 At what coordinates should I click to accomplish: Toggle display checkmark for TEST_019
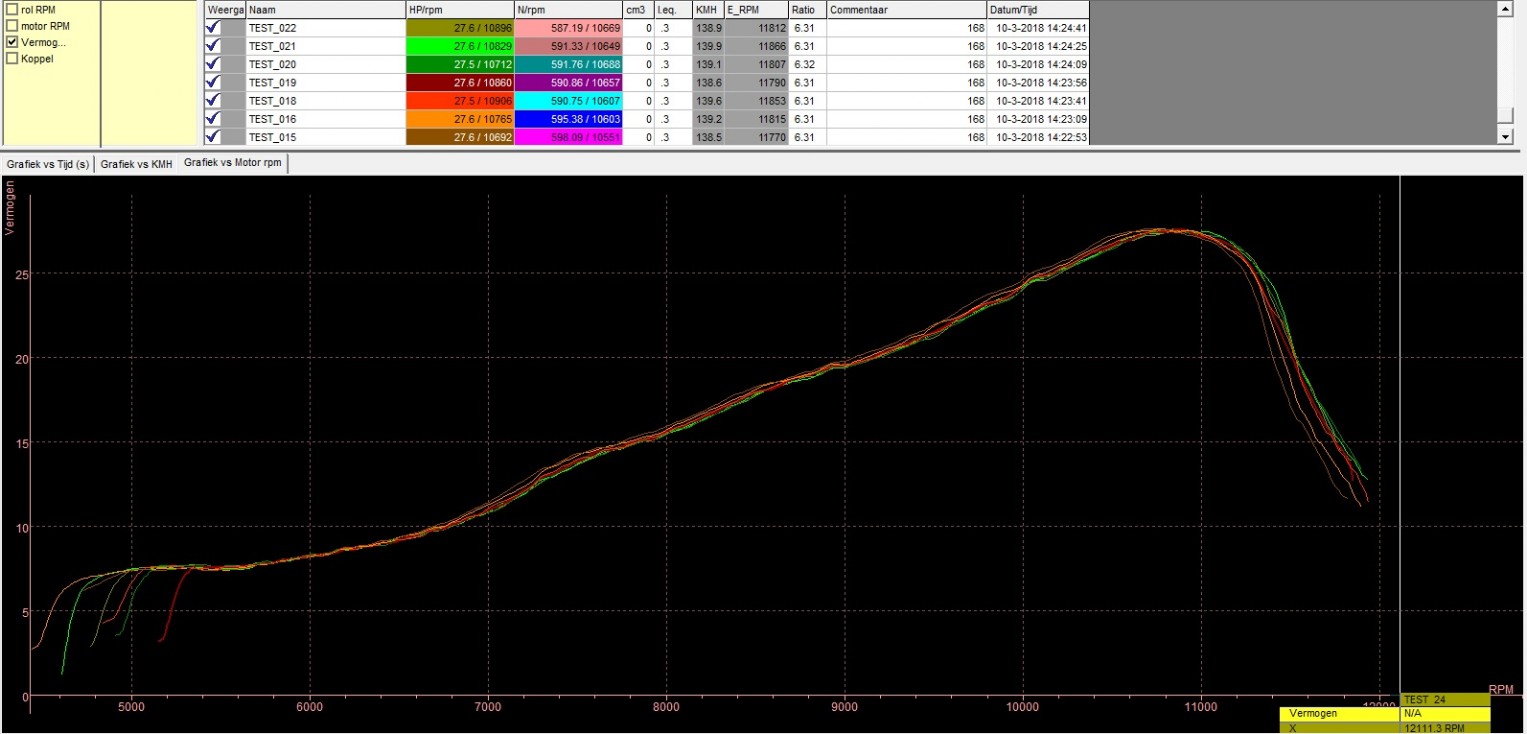click(213, 82)
